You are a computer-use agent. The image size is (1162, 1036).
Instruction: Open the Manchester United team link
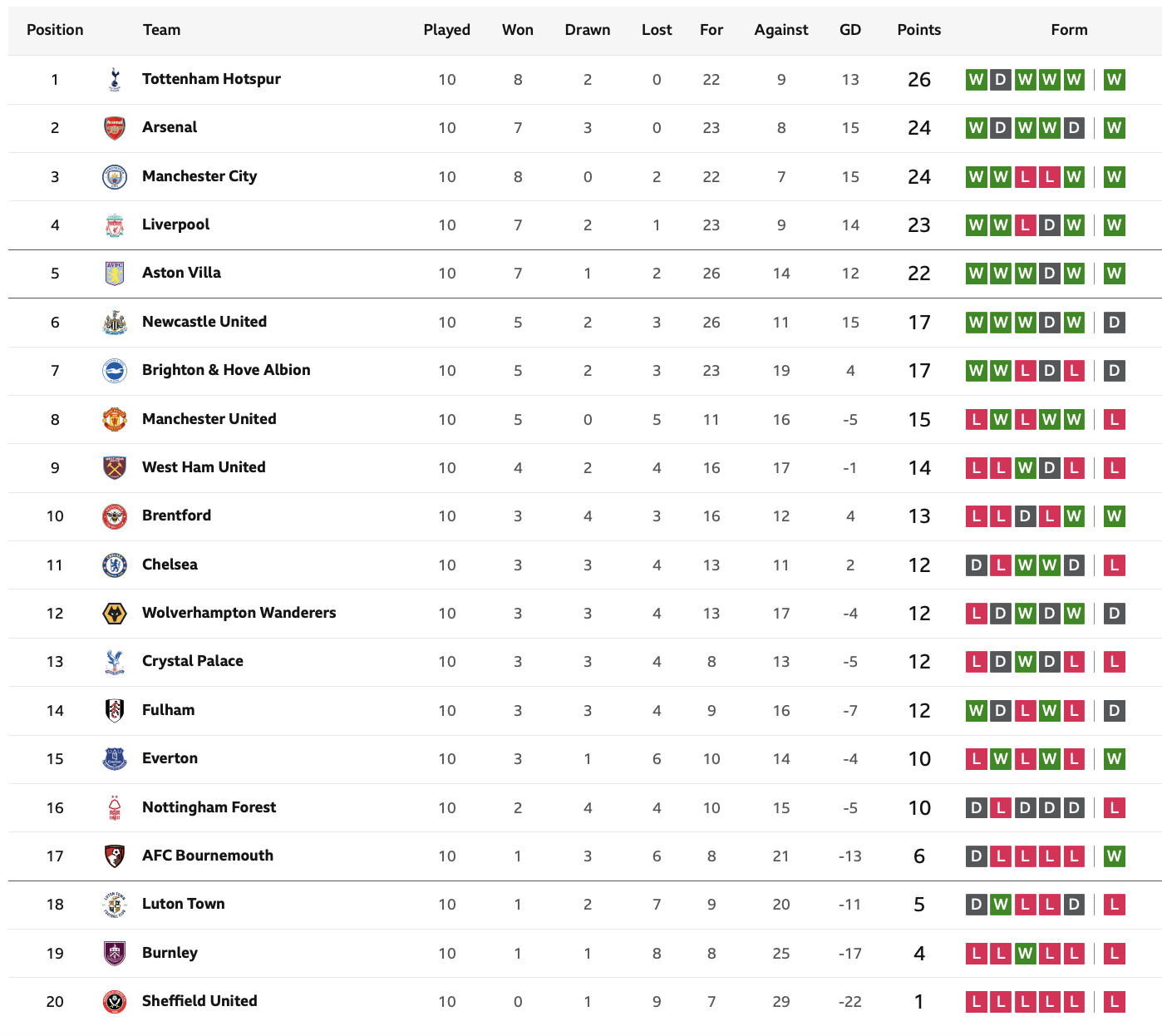pos(209,419)
